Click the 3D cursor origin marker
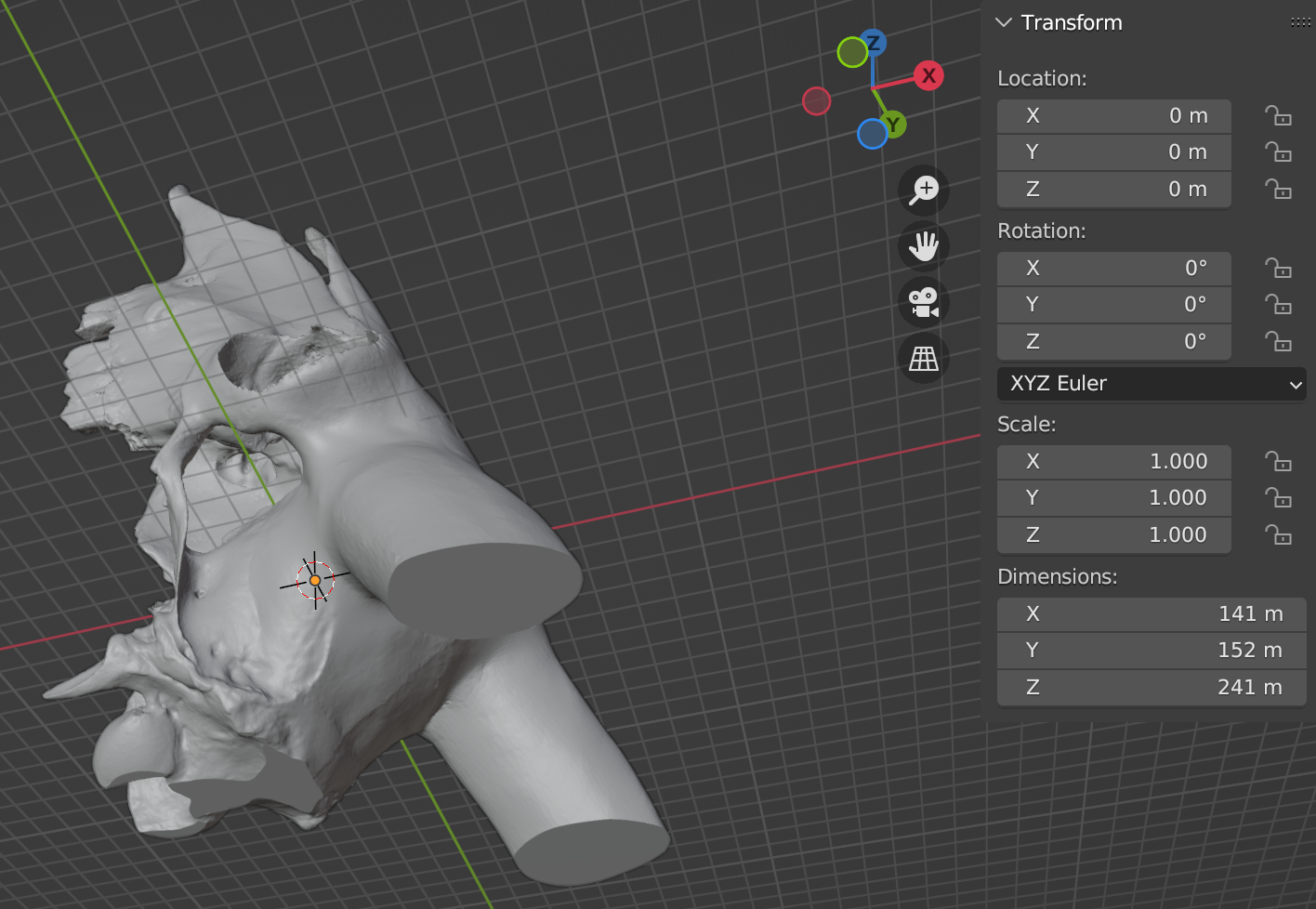Image resolution: width=1316 pixels, height=909 pixels. 315,580
